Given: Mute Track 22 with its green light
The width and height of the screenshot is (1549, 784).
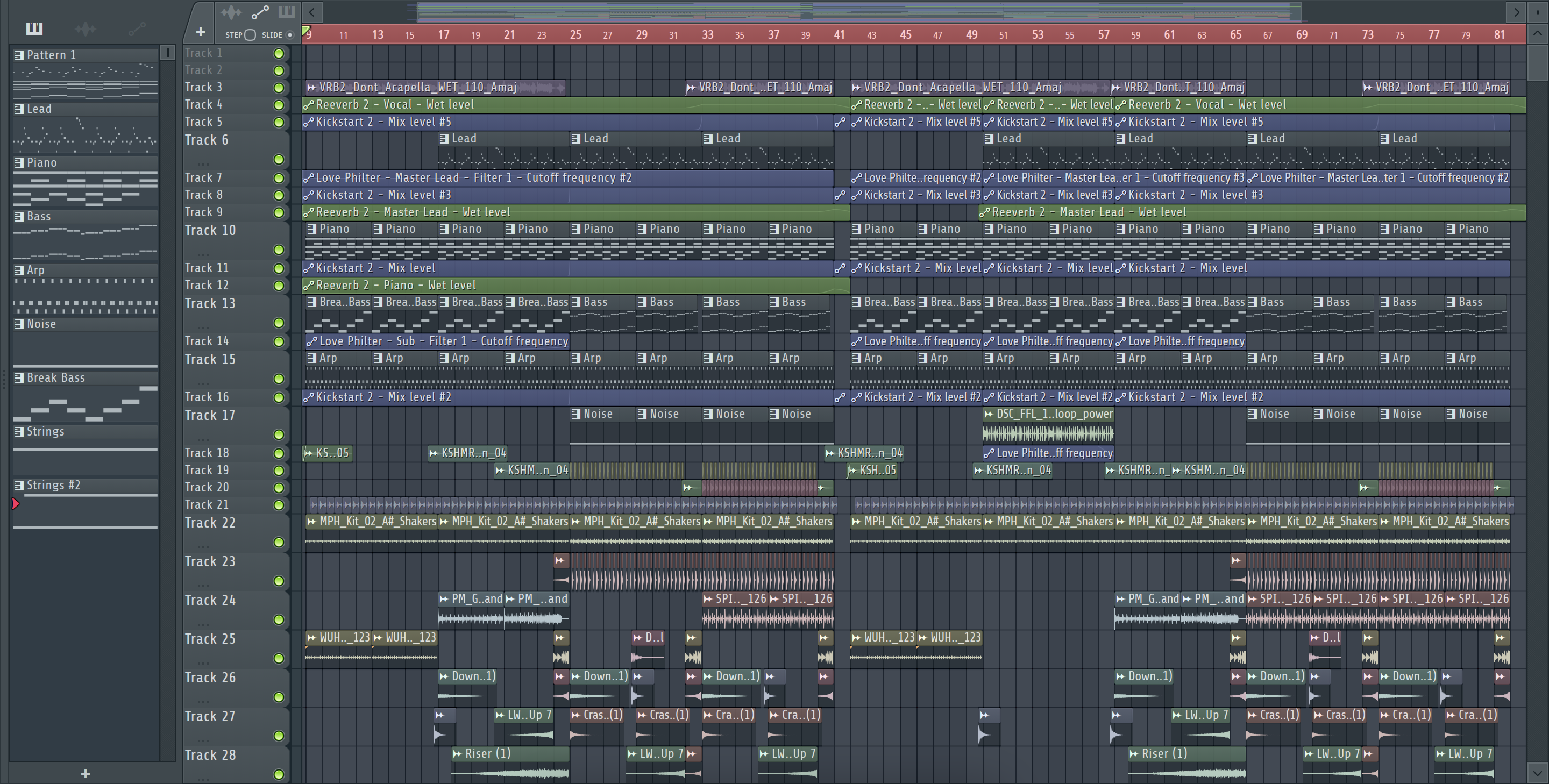Looking at the screenshot, I should [x=279, y=543].
